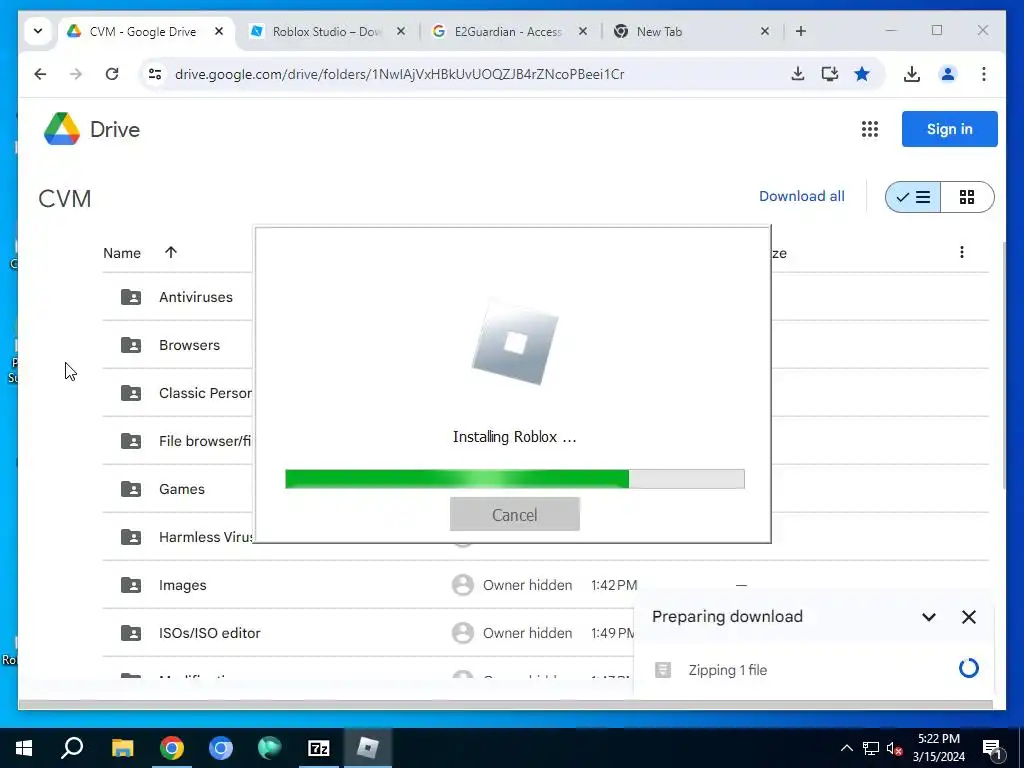Image resolution: width=1024 pixels, height=768 pixels.
Task: Open the Chrome profile menu
Action: 948,74
